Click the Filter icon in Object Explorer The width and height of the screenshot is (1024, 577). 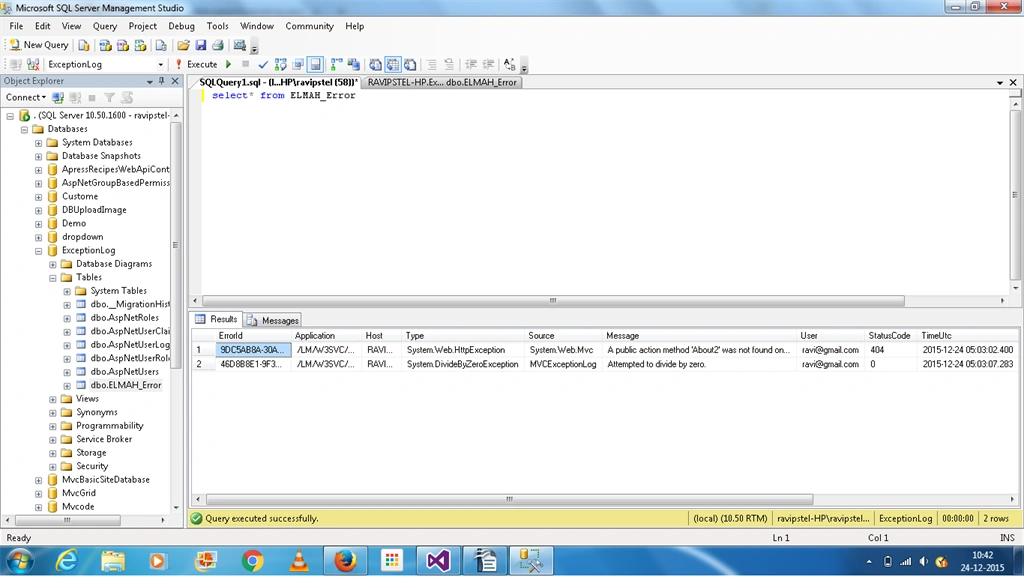pyautogui.click(x=110, y=97)
